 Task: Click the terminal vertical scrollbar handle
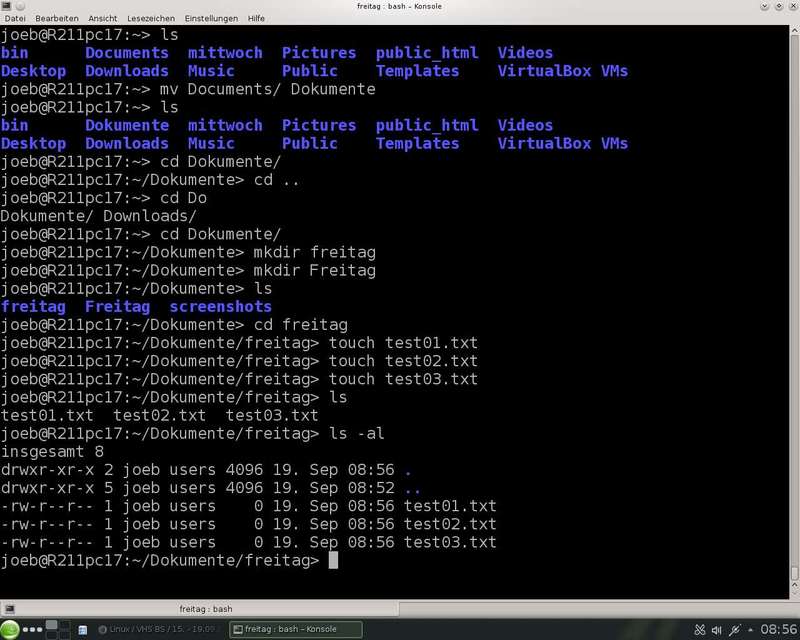pyautogui.click(x=794, y=573)
